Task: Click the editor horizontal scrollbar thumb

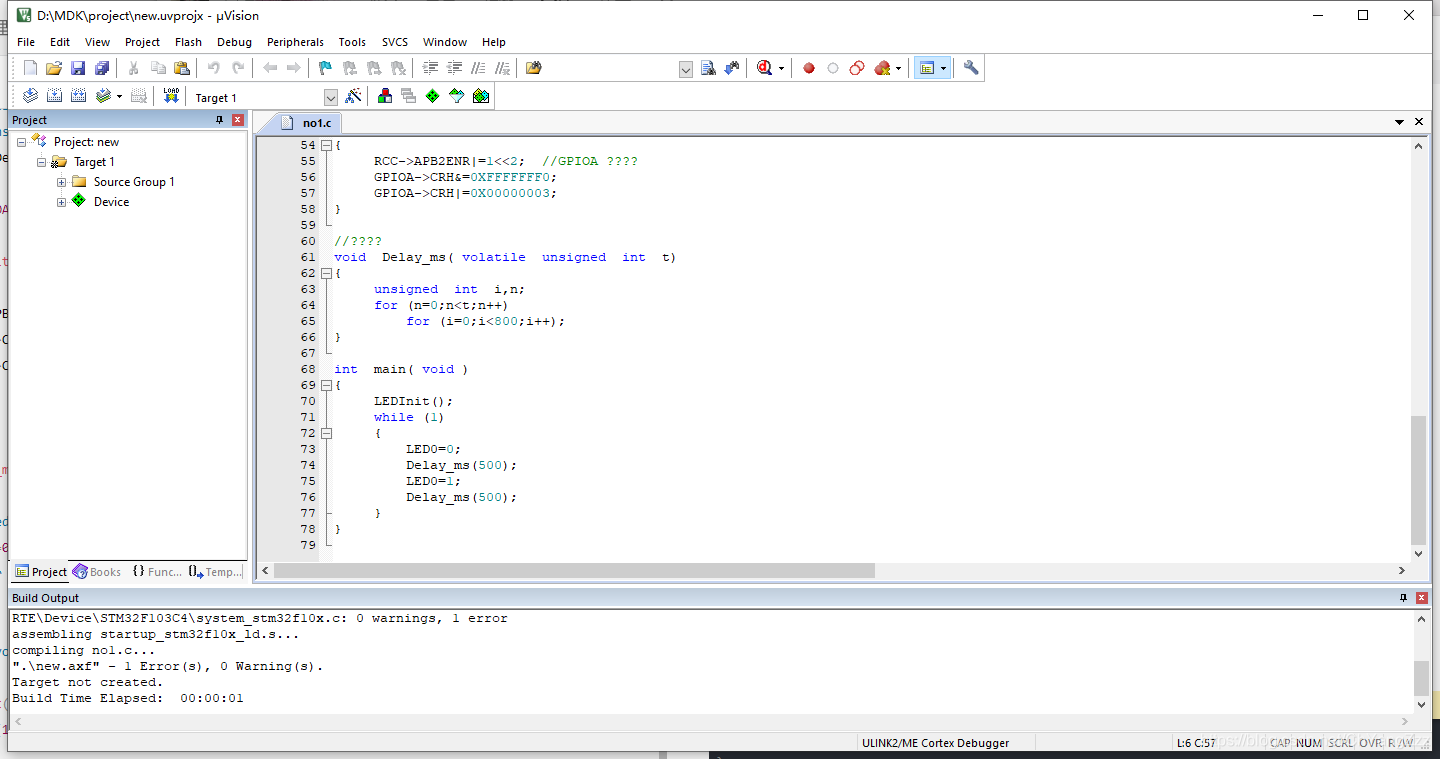Action: pyautogui.click(x=574, y=570)
